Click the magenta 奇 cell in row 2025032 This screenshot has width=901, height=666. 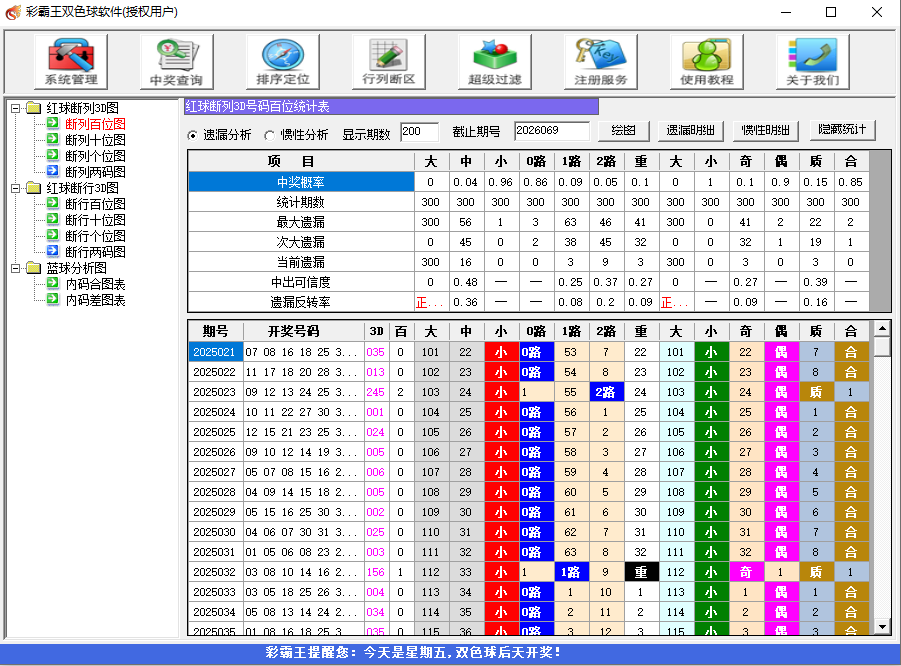pos(746,572)
